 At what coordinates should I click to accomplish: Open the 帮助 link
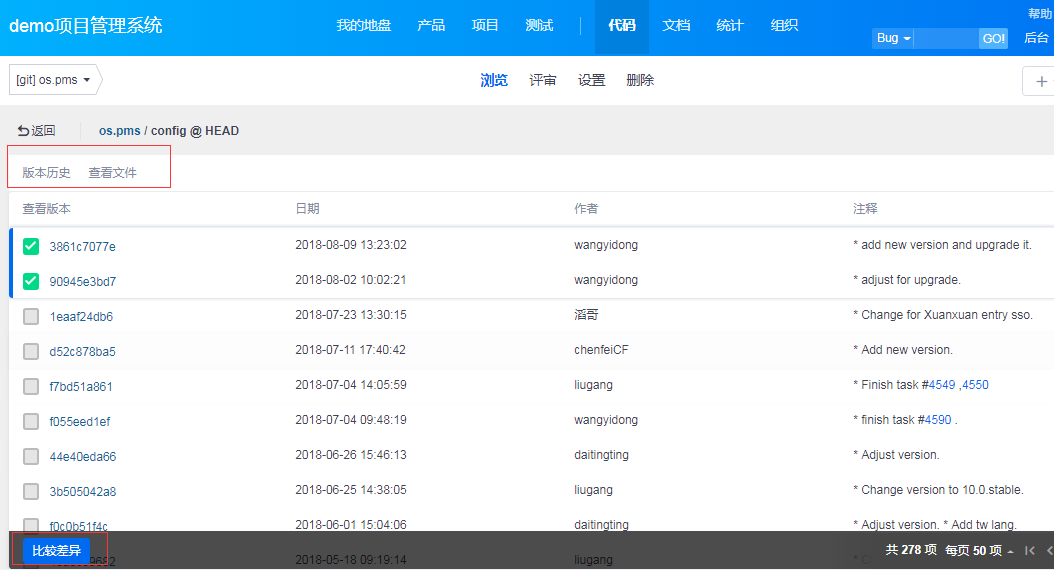[1039, 13]
